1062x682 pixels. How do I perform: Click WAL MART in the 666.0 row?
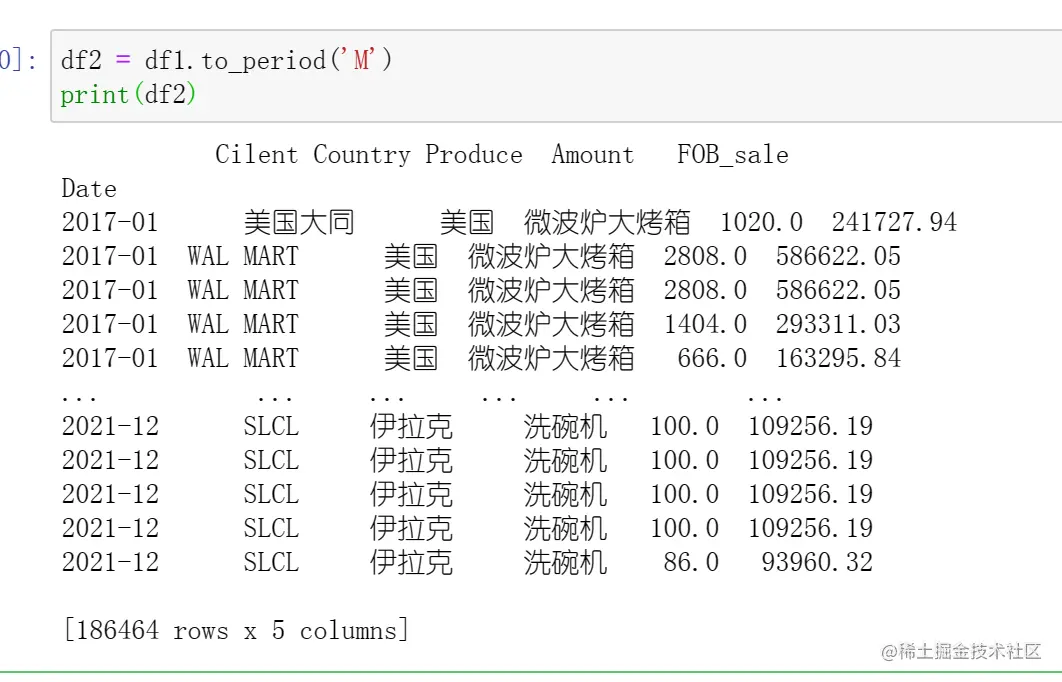point(242,358)
